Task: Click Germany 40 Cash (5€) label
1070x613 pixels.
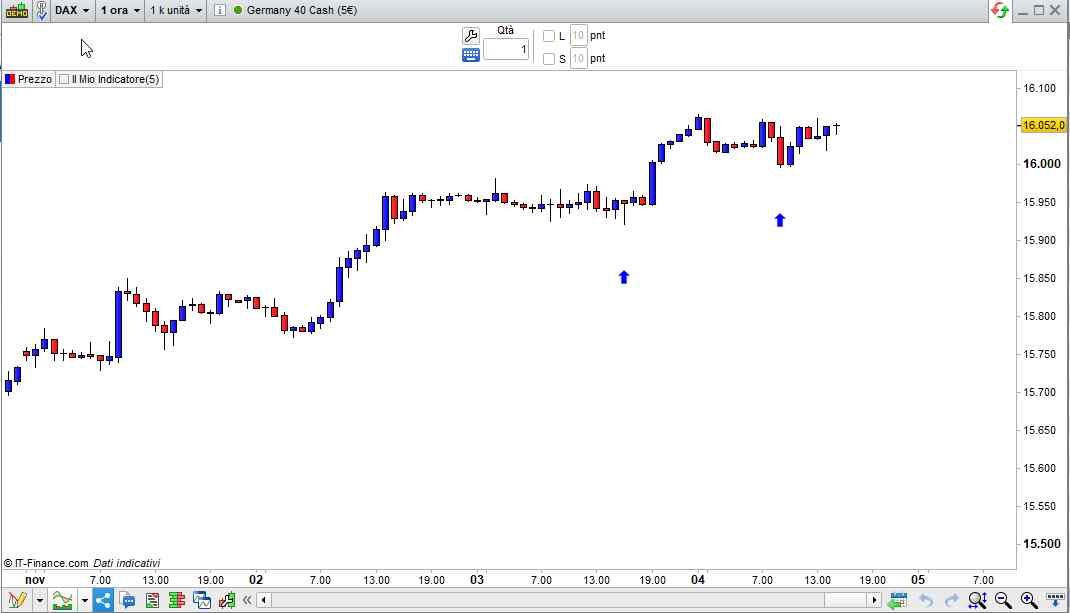Action: tap(302, 10)
